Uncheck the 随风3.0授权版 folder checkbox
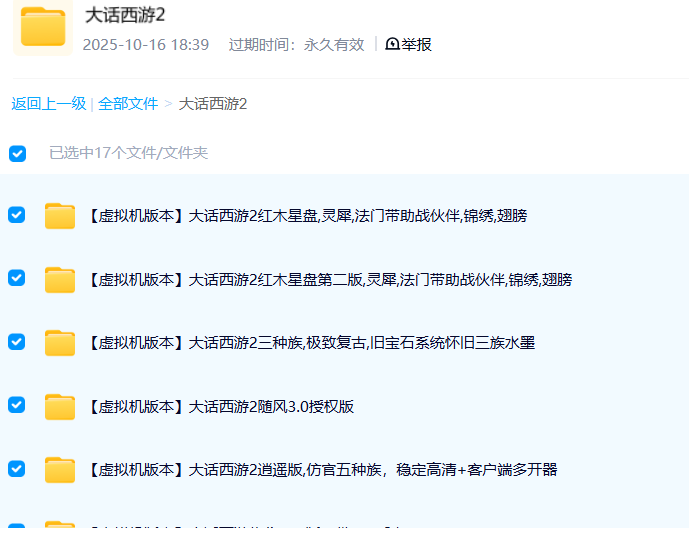The width and height of the screenshot is (689, 539). pos(17,405)
